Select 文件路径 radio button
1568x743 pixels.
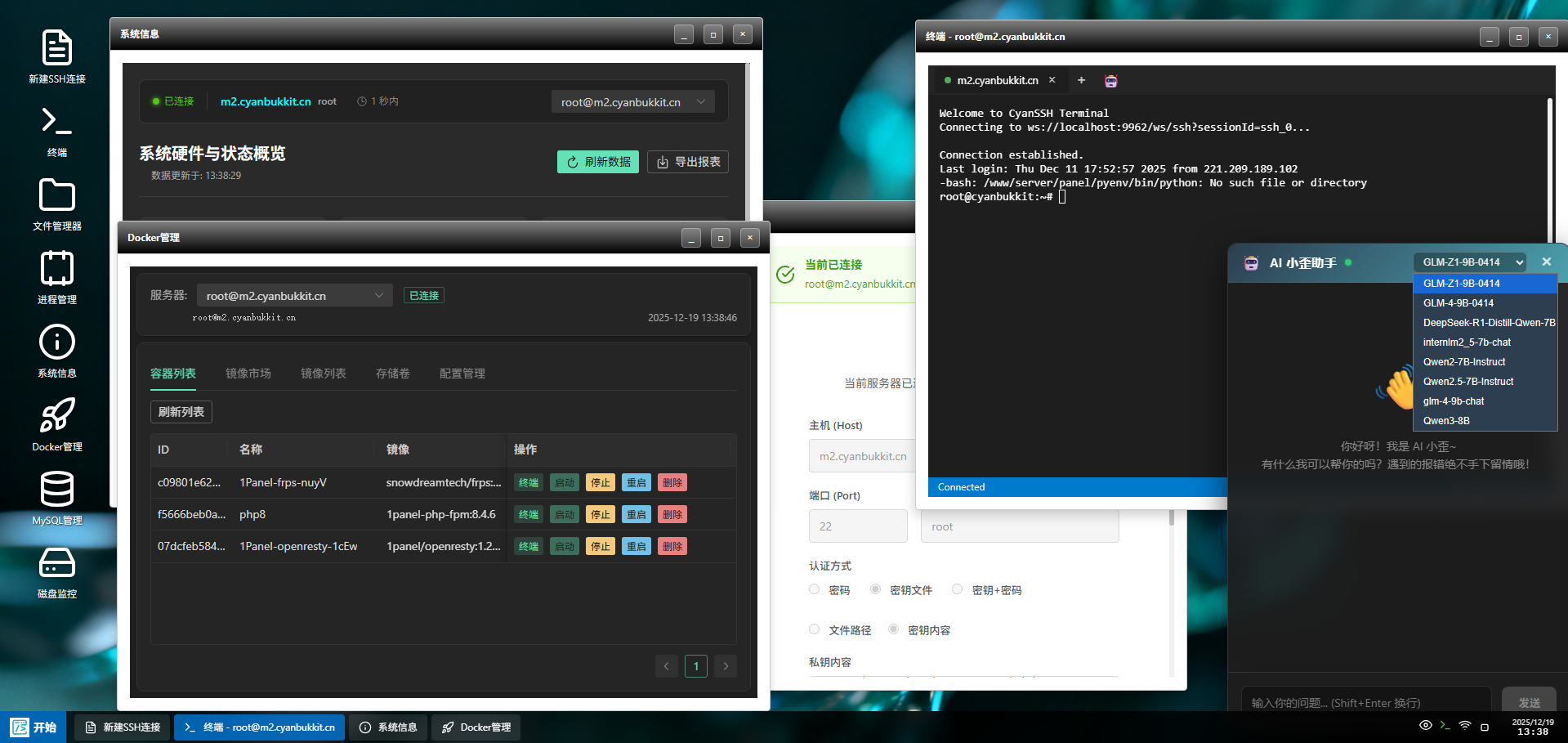coord(814,629)
